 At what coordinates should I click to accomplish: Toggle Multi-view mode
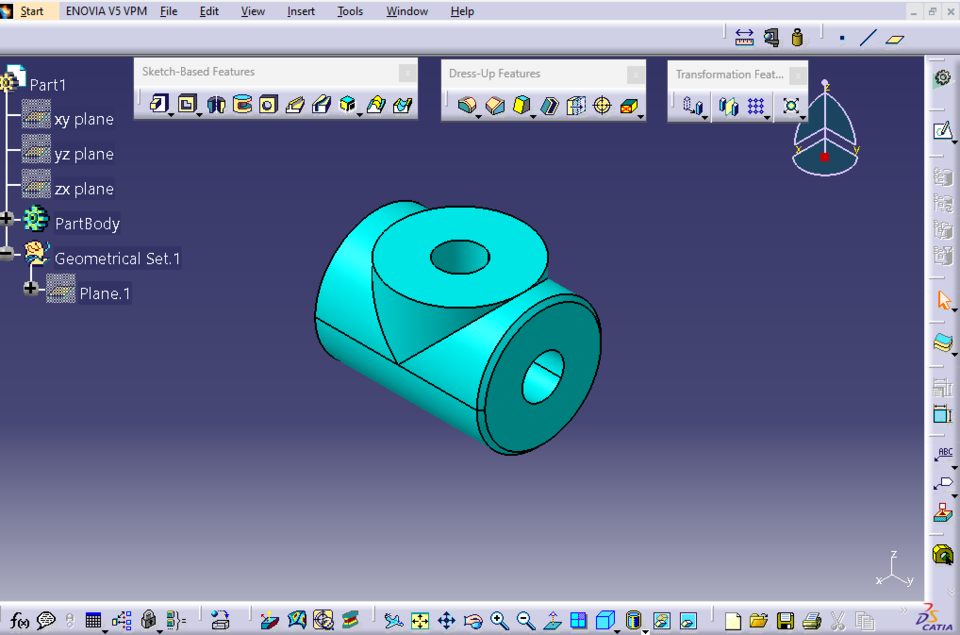(x=578, y=620)
